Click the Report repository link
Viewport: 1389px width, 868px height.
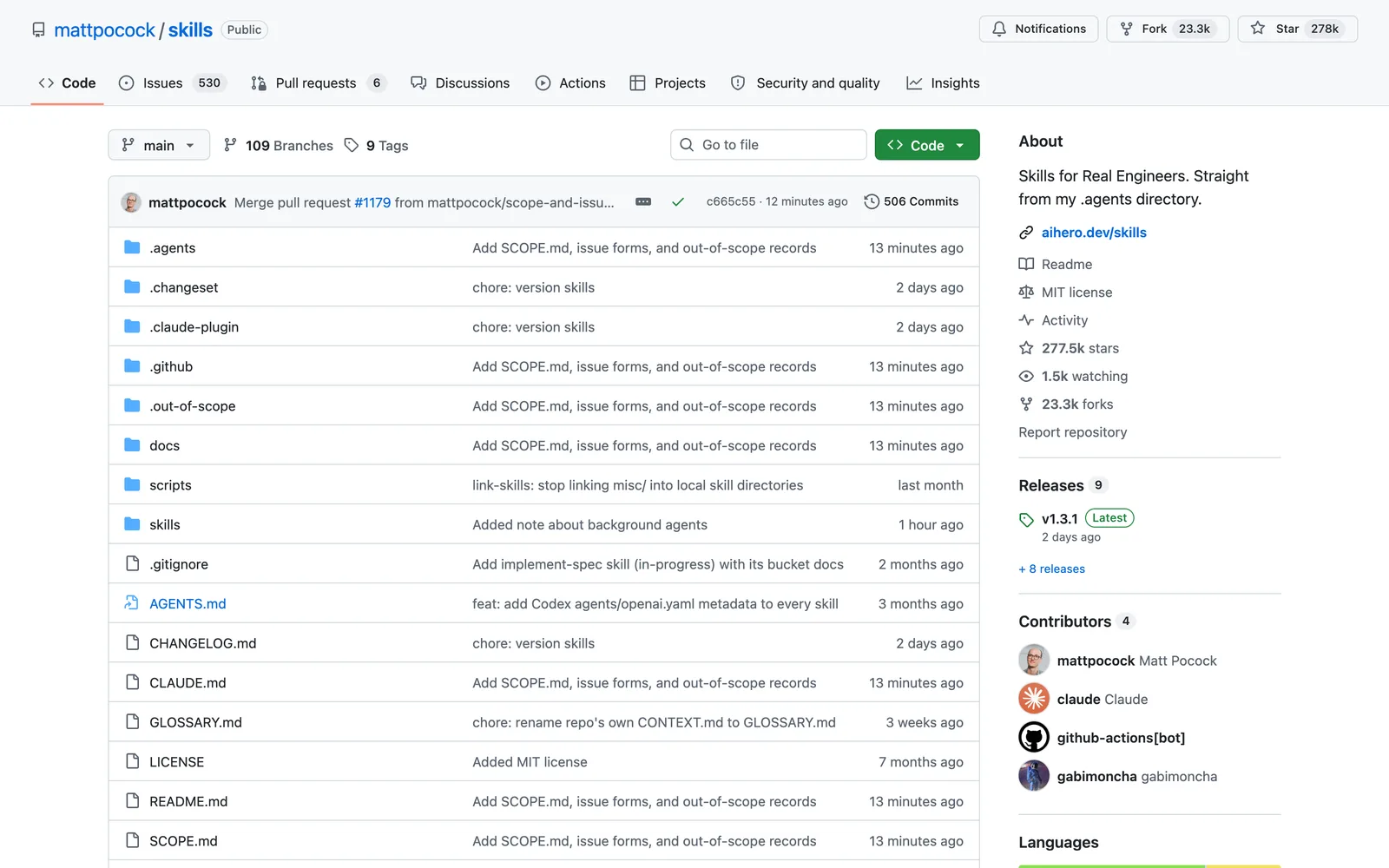[x=1073, y=432]
